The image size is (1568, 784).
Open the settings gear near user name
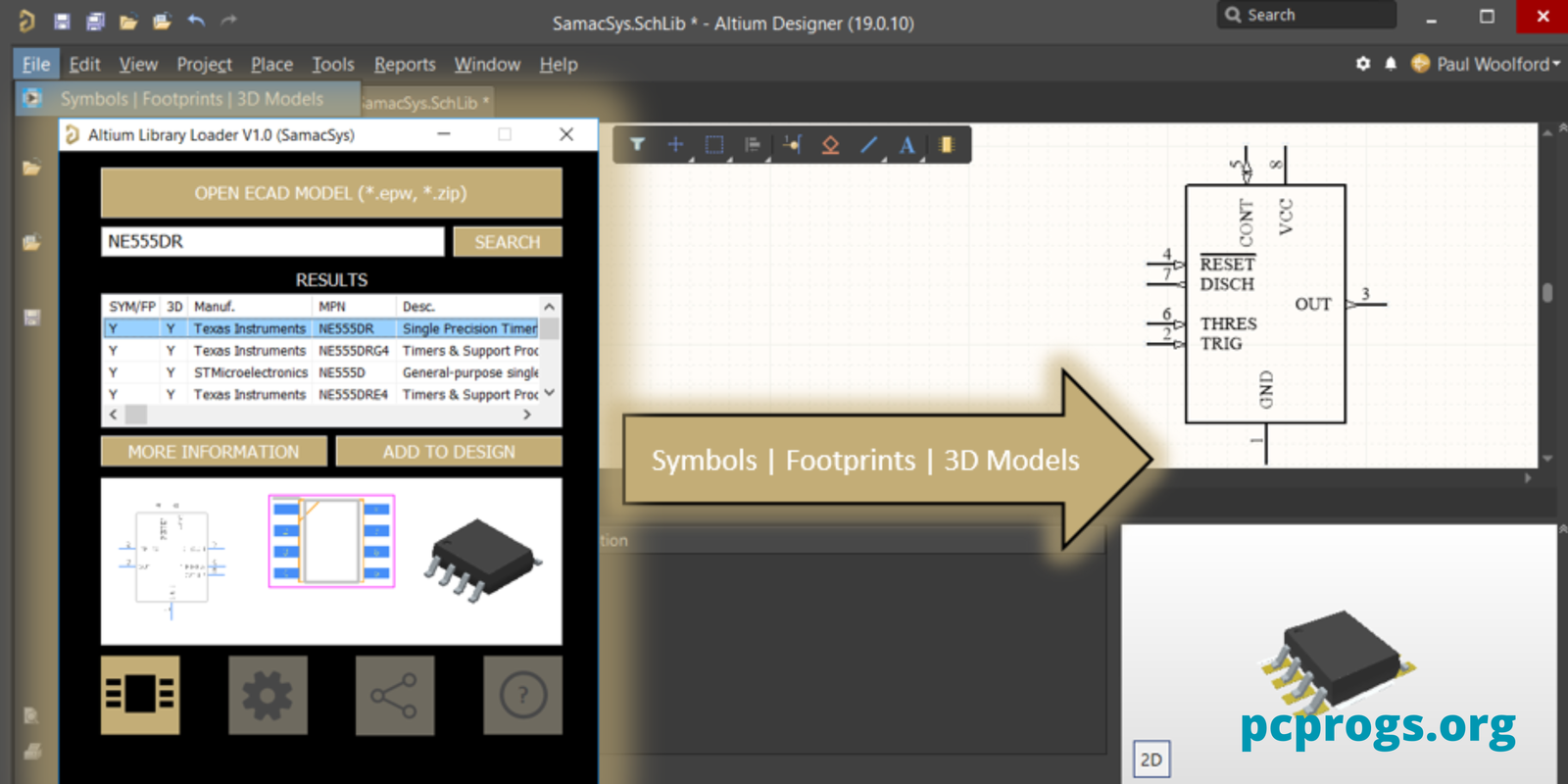(1363, 64)
